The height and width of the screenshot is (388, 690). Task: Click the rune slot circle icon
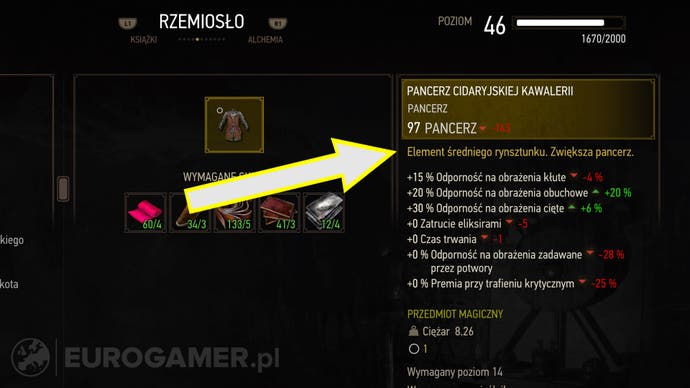pyautogui.click(x=414, y=349)
